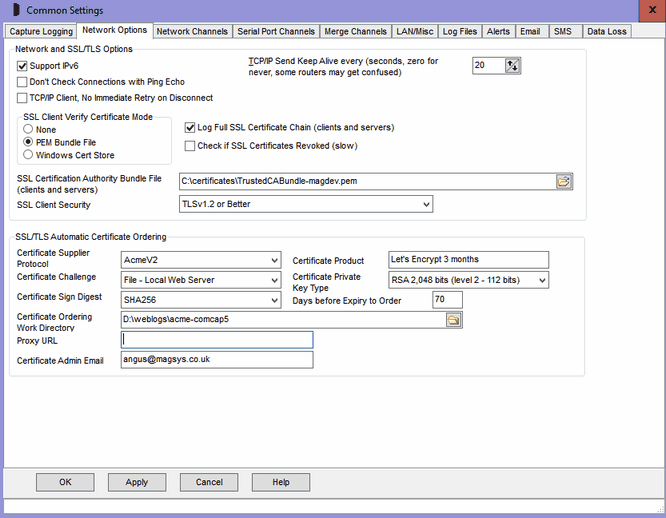Click into the Proxy URL field
Viewport: 666px width, 518px height.
tap(216, 340)
